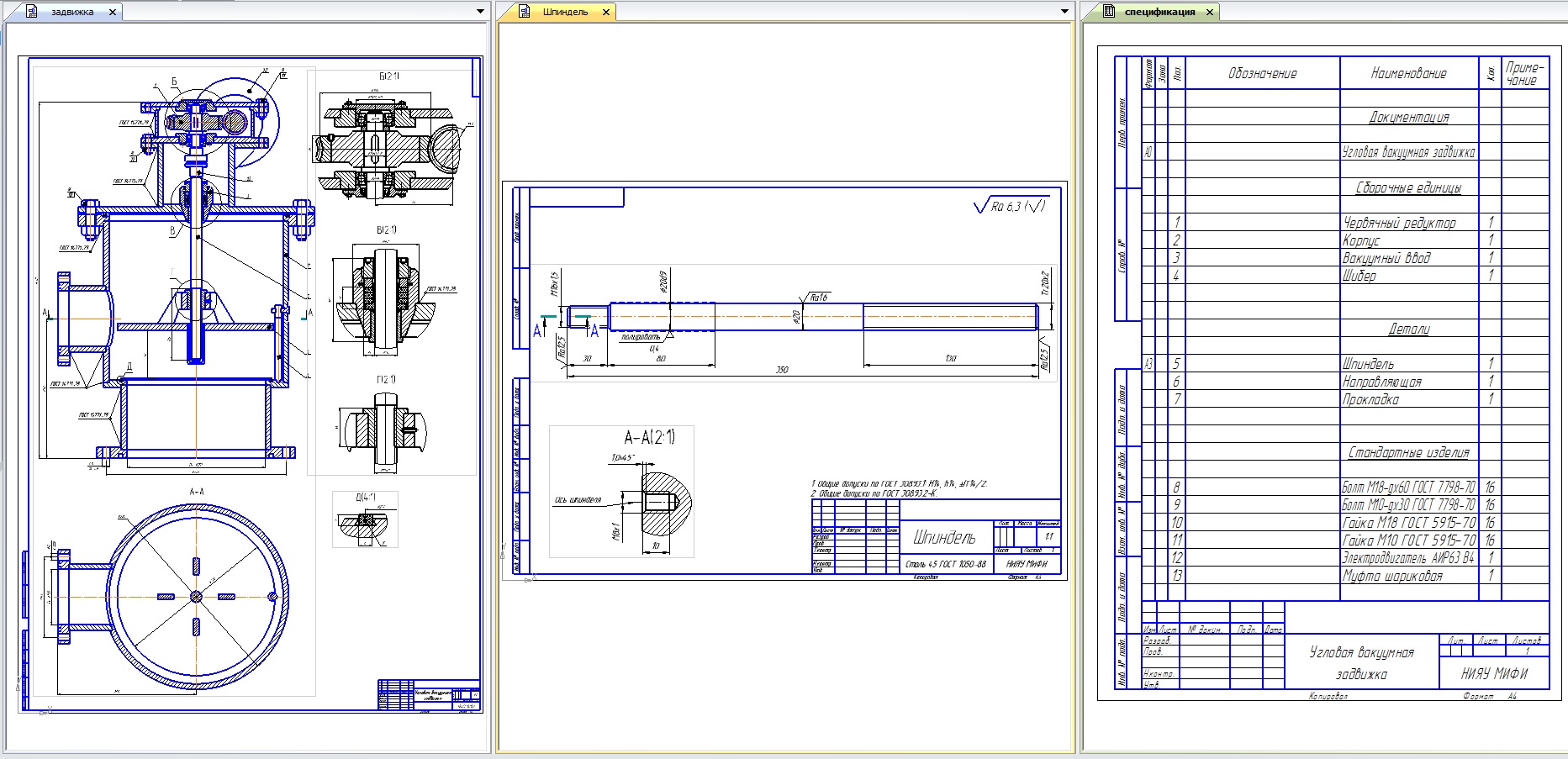Close the задвижка tab

(113, 13)
